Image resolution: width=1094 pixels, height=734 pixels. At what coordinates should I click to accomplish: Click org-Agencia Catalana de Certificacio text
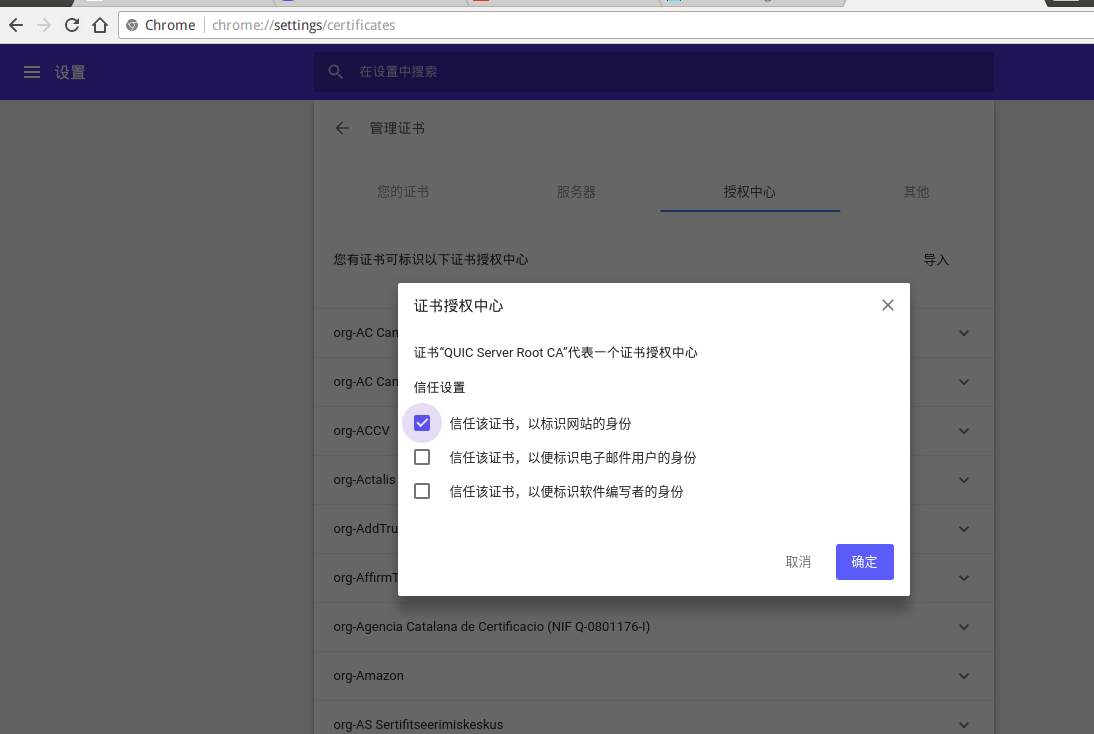[x=492, y=627]
